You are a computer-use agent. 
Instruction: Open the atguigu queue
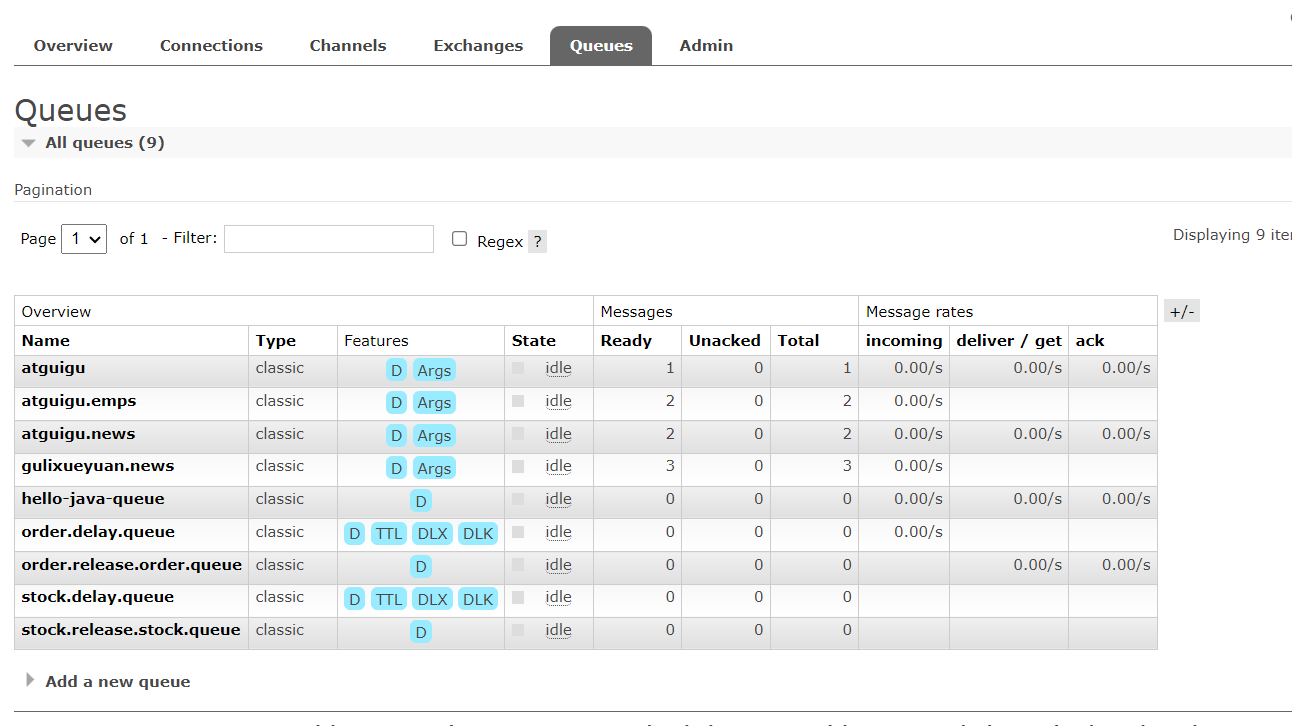(54, 368)
